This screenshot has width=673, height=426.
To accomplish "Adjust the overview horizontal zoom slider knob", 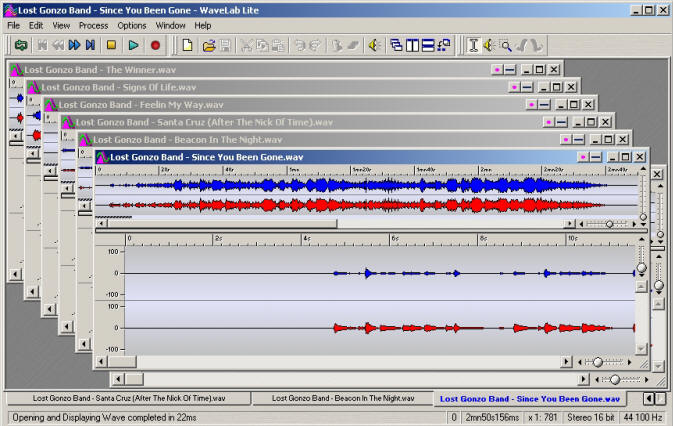I will pyautogui.click(x=609, y=224).
